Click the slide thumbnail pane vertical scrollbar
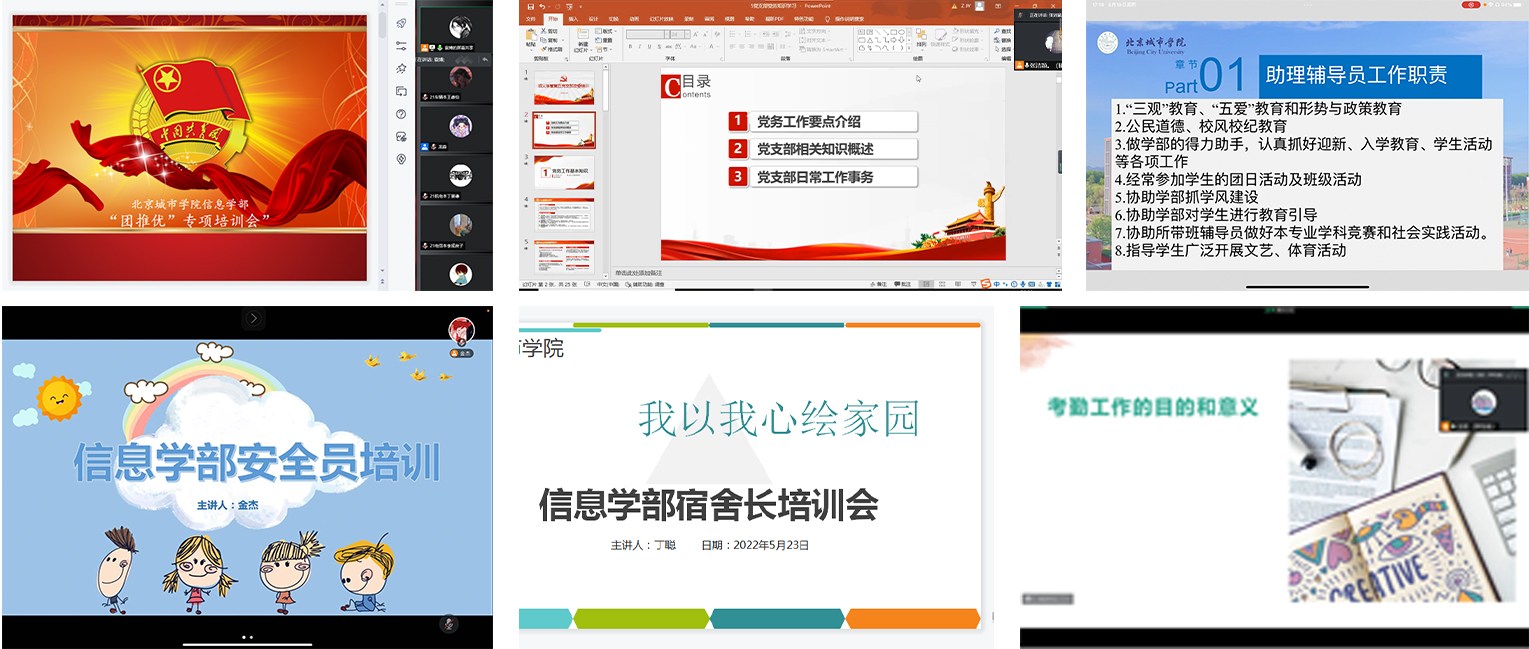 [605, 170]
